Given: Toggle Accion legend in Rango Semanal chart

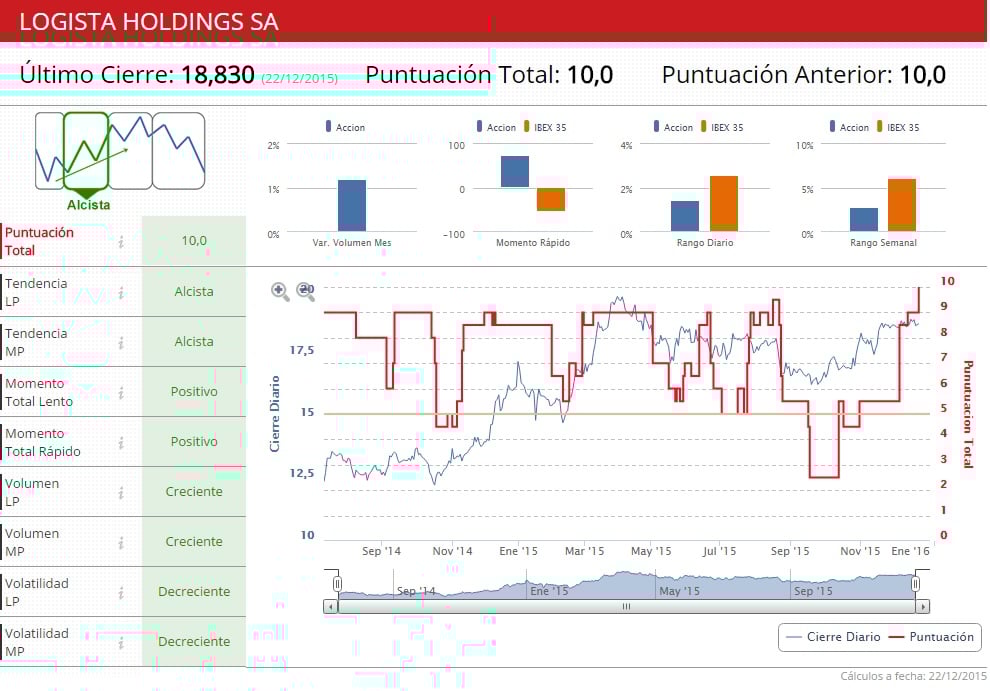Looking at the screenshot, I should coord(849,127).
